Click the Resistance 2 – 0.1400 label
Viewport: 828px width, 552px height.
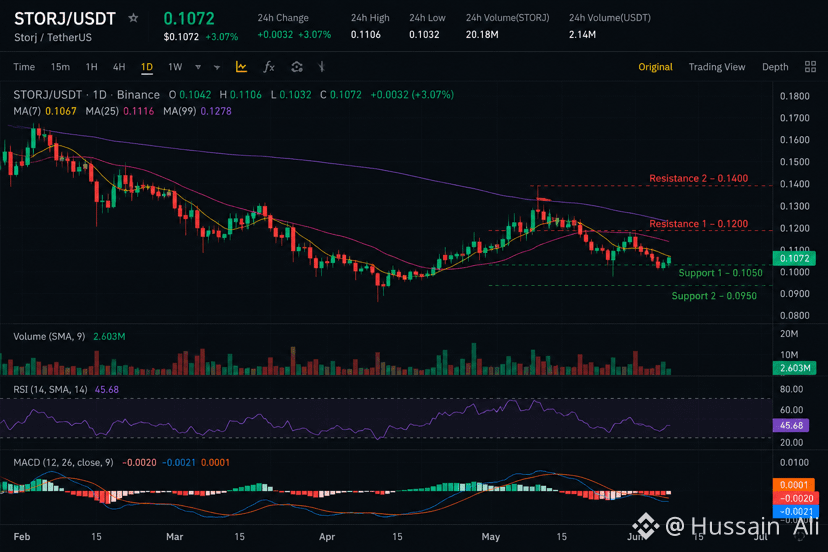(x=698, y=179)
